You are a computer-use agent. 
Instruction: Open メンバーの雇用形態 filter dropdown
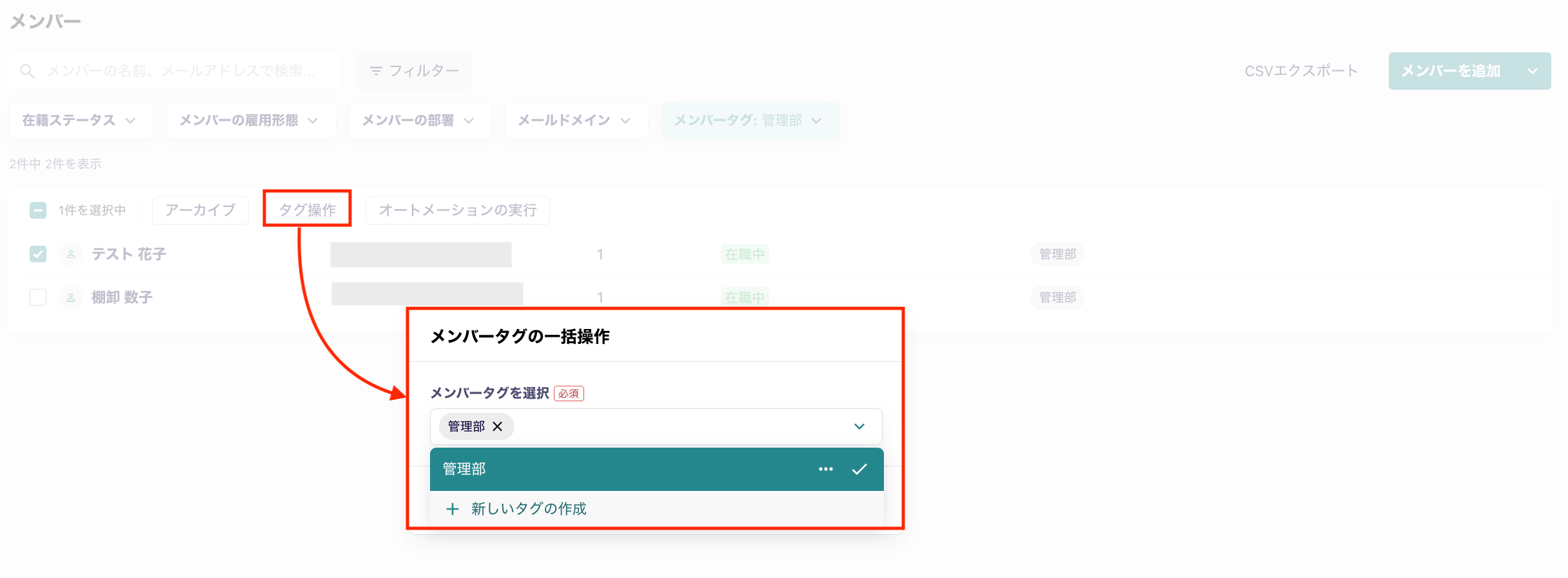251,121
